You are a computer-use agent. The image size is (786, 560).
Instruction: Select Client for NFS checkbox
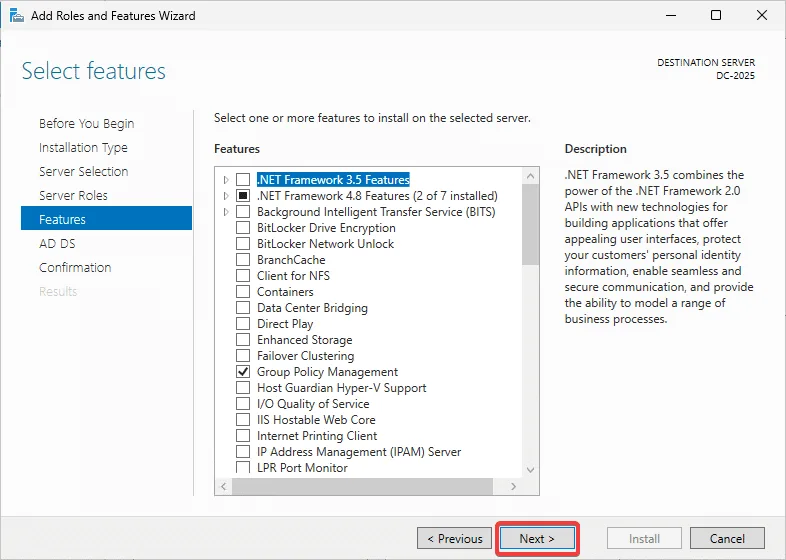coord(243,276)
